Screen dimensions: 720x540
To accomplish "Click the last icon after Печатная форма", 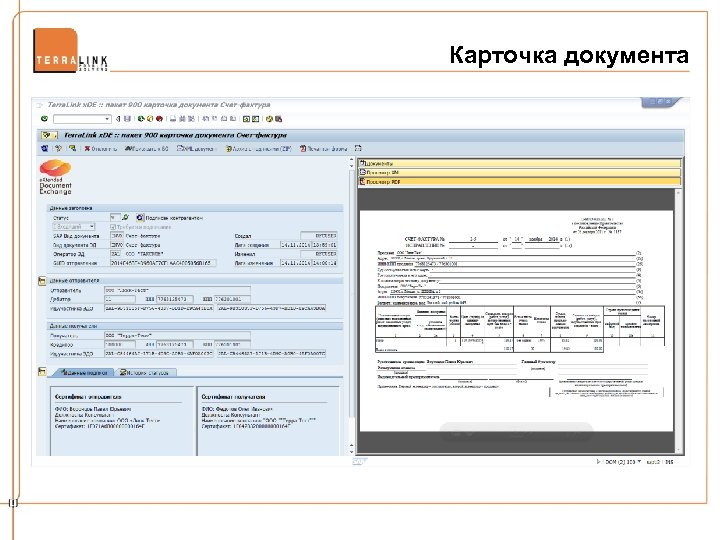I will pyautogui.click(x=358, y=149).
